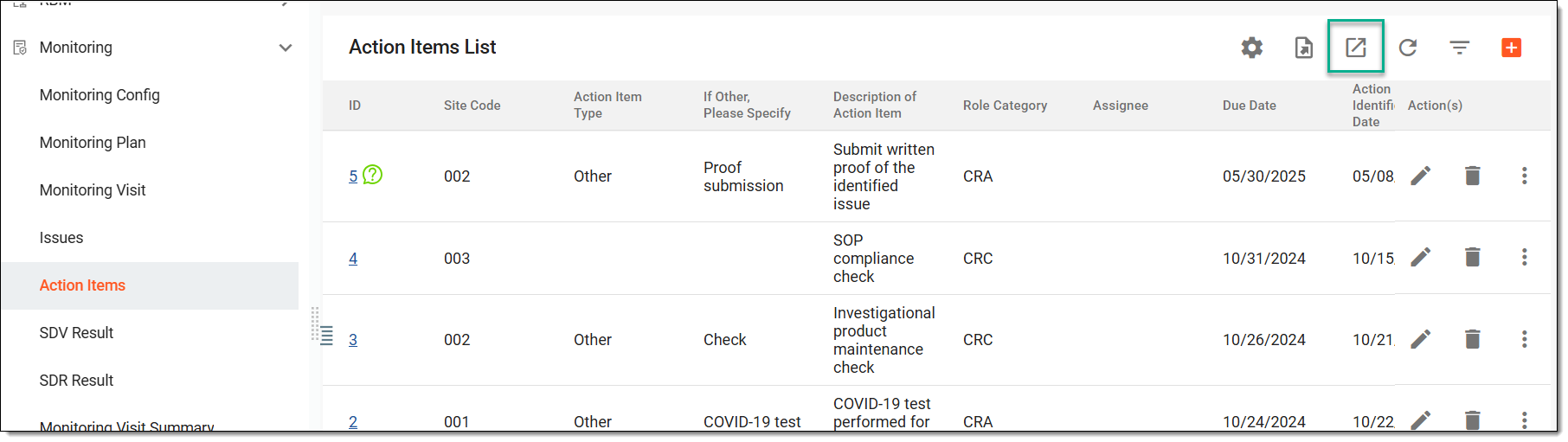Image resolution: width=1568 pixels, height=442 pixels.
Task: Refresh the Action Items List
Action: (1408, 48)
